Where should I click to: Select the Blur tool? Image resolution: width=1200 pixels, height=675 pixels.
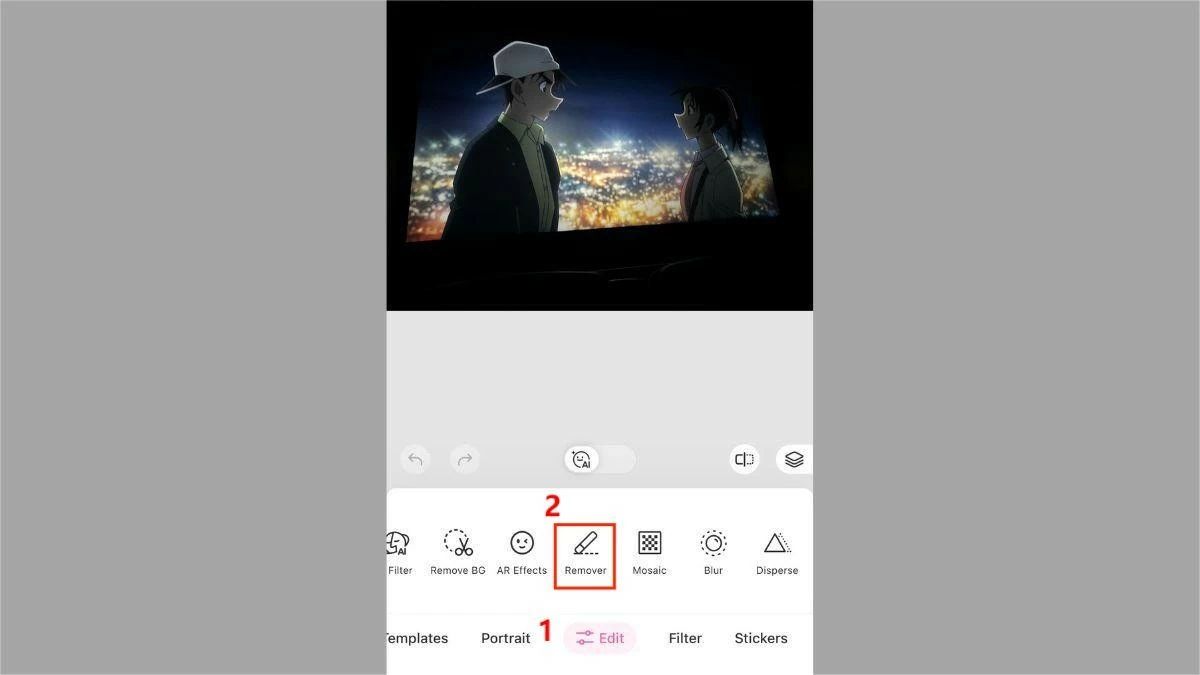(713, 550)
